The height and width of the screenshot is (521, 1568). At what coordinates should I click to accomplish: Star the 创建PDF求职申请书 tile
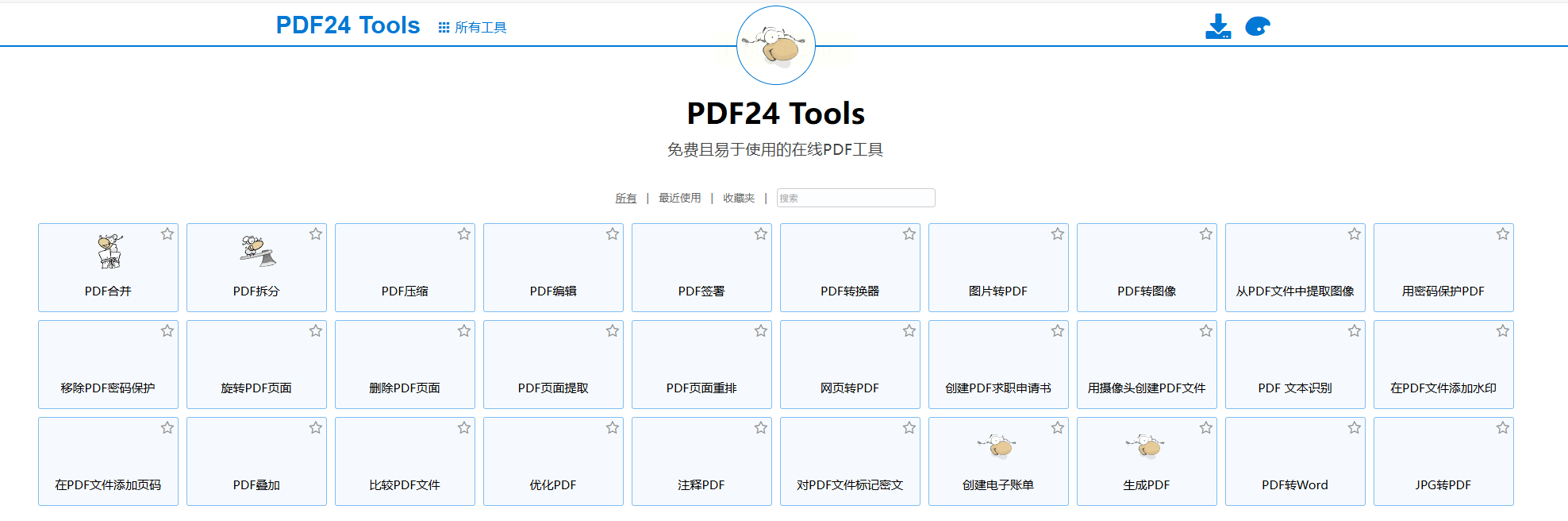(x=1058, y=331)
